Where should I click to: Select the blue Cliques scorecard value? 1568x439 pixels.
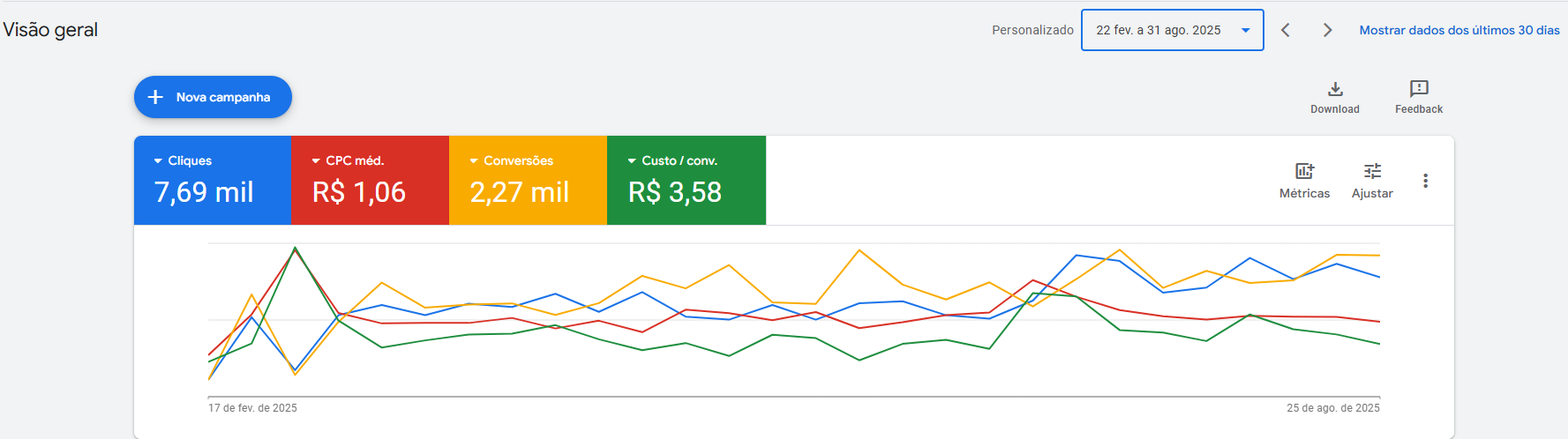click(x=204, y=192)
